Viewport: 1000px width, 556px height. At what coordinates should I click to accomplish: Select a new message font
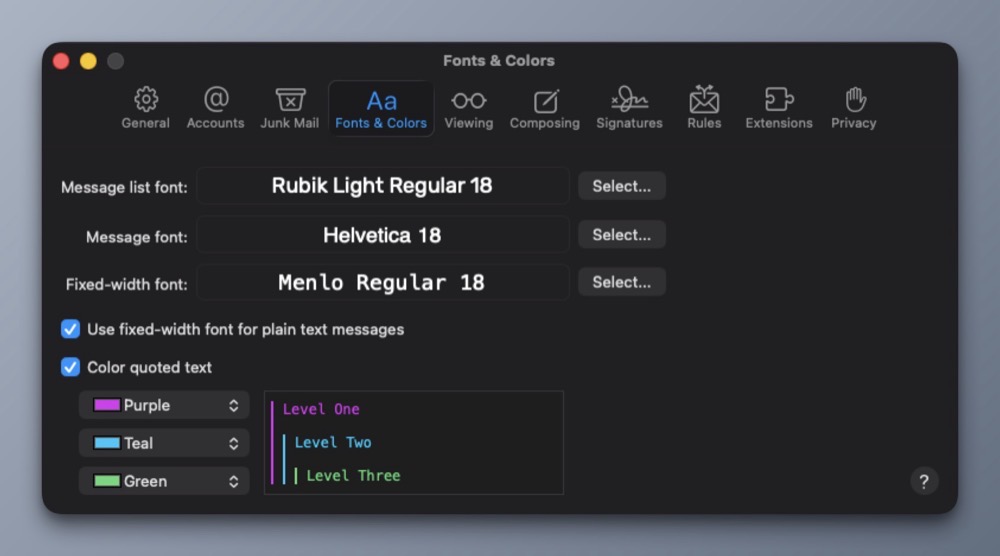point(622,235)
